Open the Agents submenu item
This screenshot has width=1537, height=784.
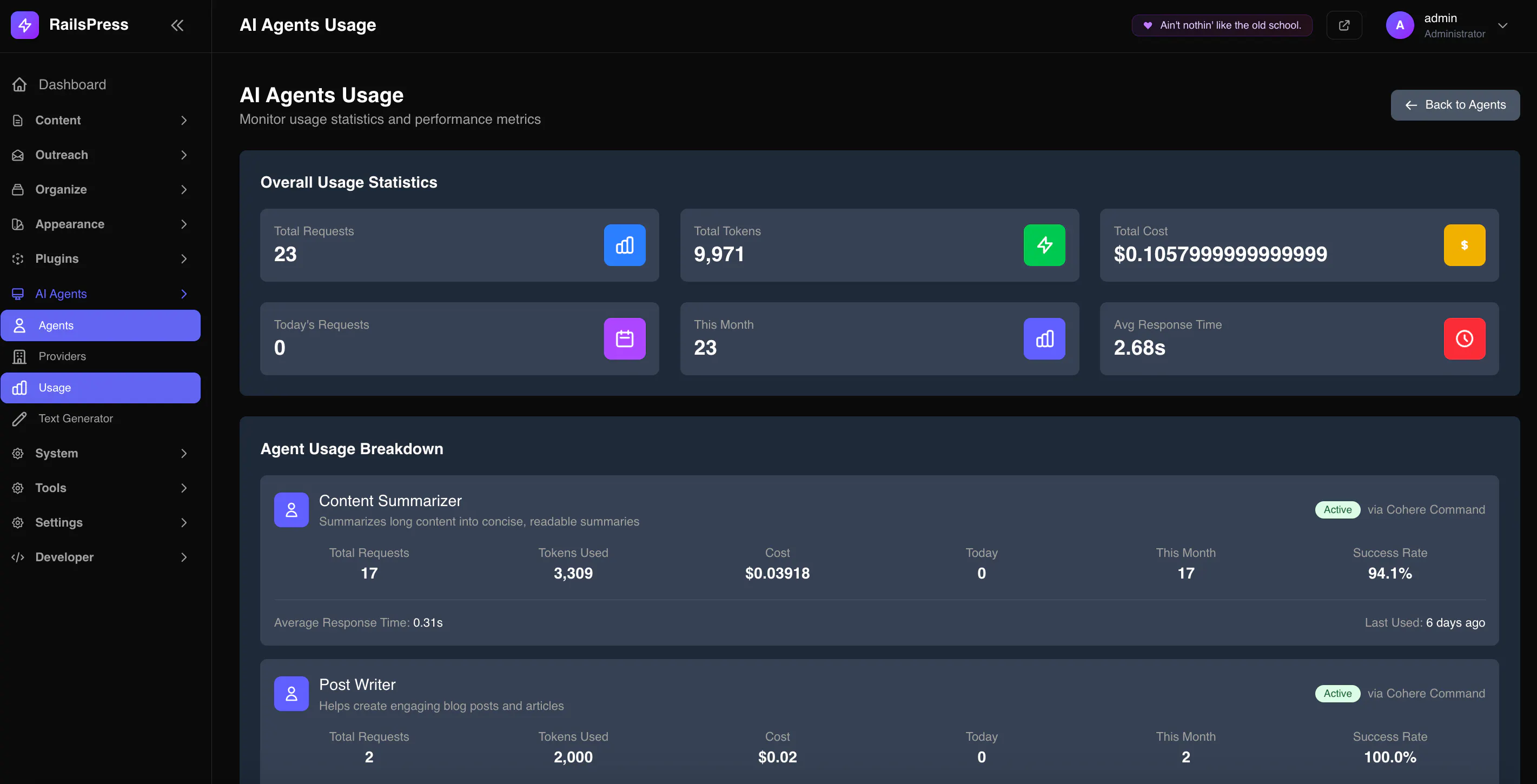click(100, 326)
